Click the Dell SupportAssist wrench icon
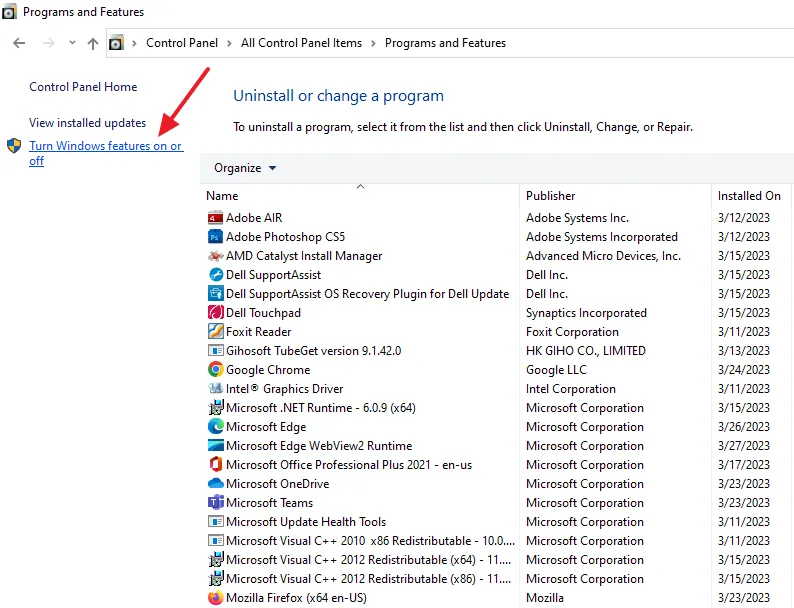The width and height of the screenshot is (794, 608). 215,275
